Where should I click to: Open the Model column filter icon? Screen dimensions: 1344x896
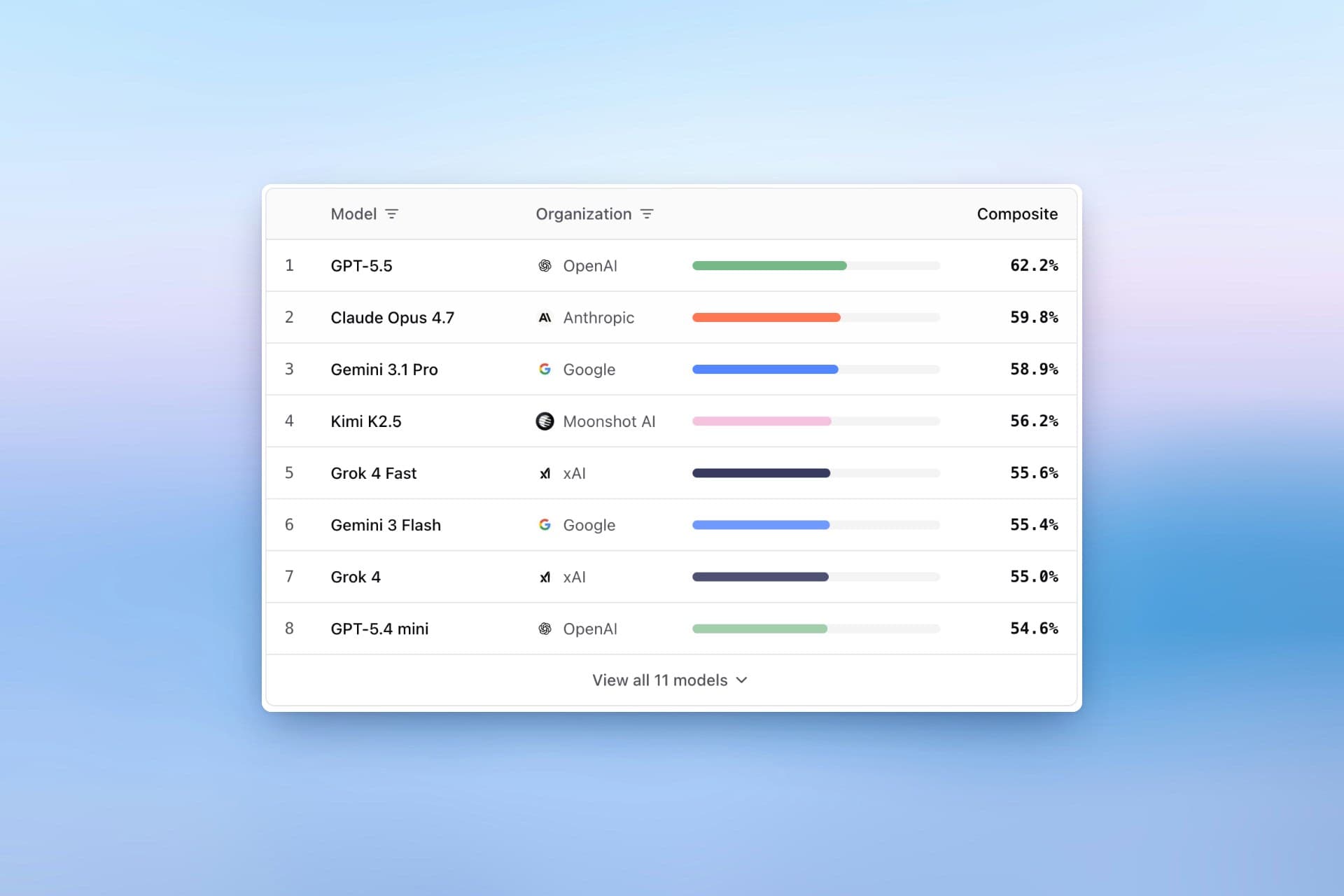(x=392, y=214)
